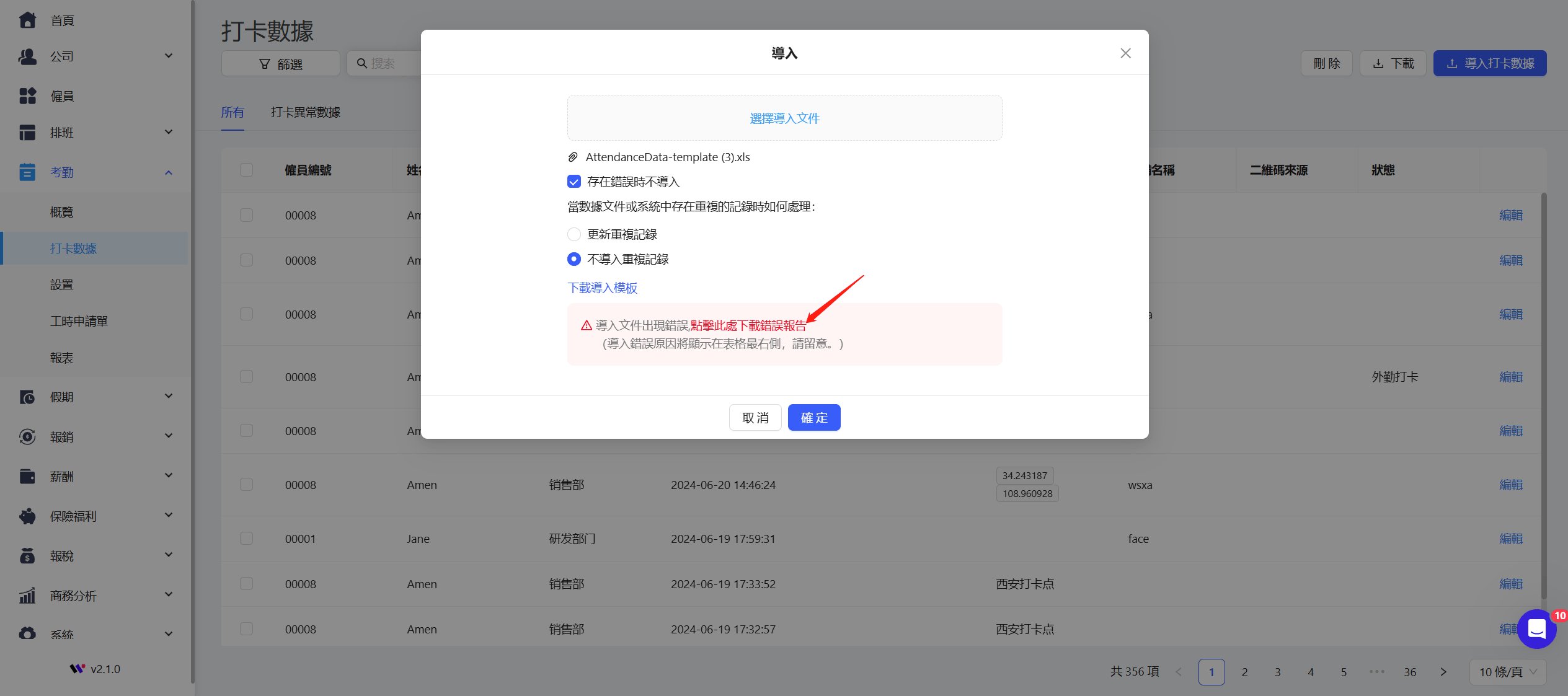Click the 僱員 employees icon

(x=27, y=95)
